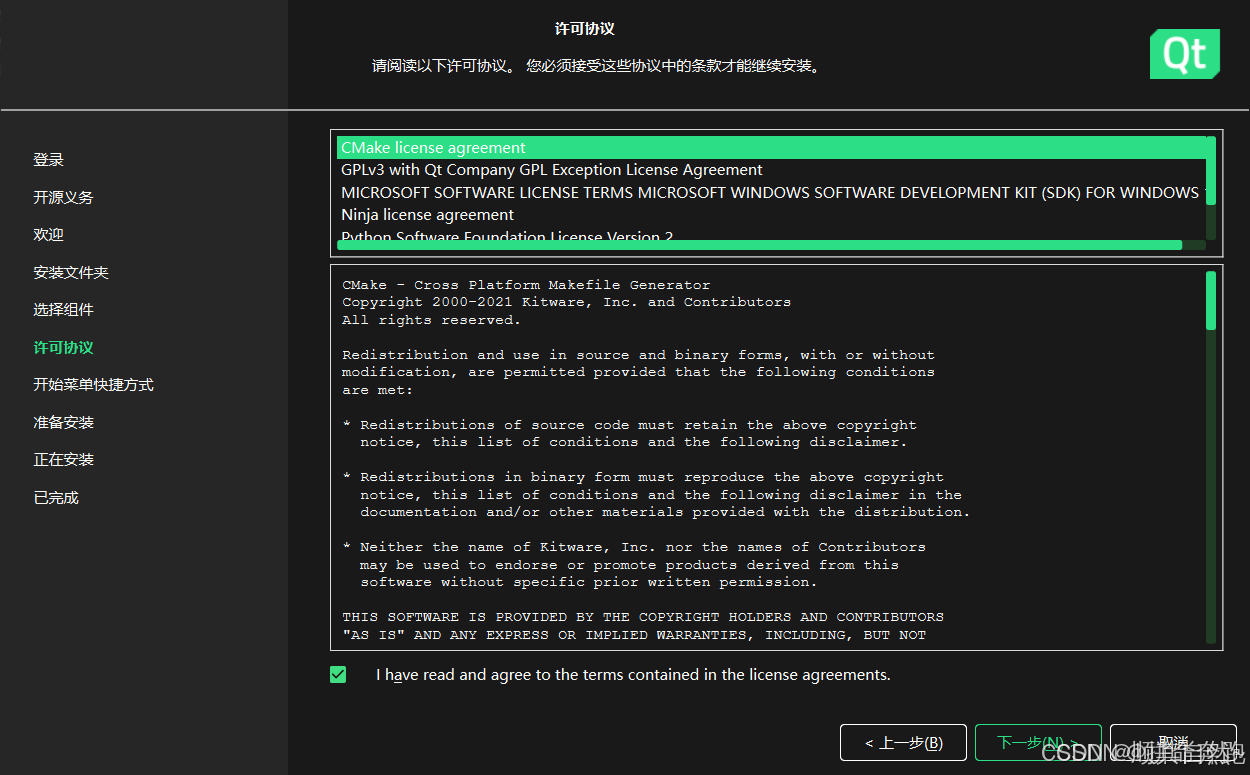The height and width of the screenshot is (775, 1250).
Task: Select the Ninja license agreement
Action: click(427, 214)
